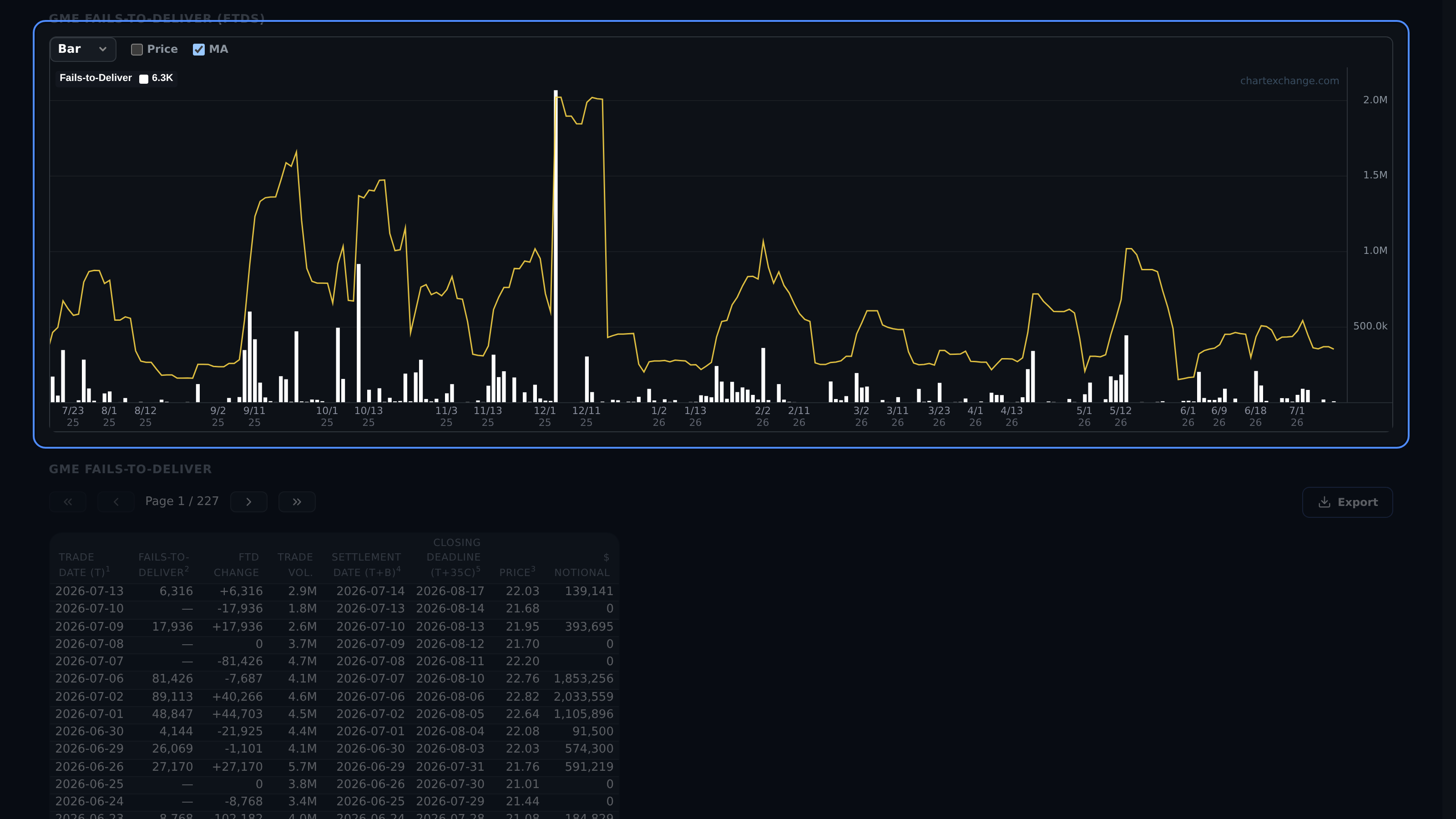
Task: Open the Bar chart type dropdown
Action: coord(82,49)
